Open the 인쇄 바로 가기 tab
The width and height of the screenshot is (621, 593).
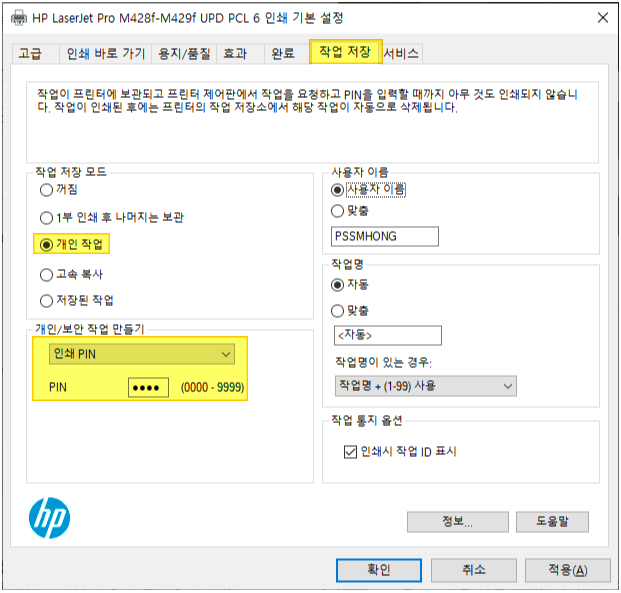coord(106,53)
